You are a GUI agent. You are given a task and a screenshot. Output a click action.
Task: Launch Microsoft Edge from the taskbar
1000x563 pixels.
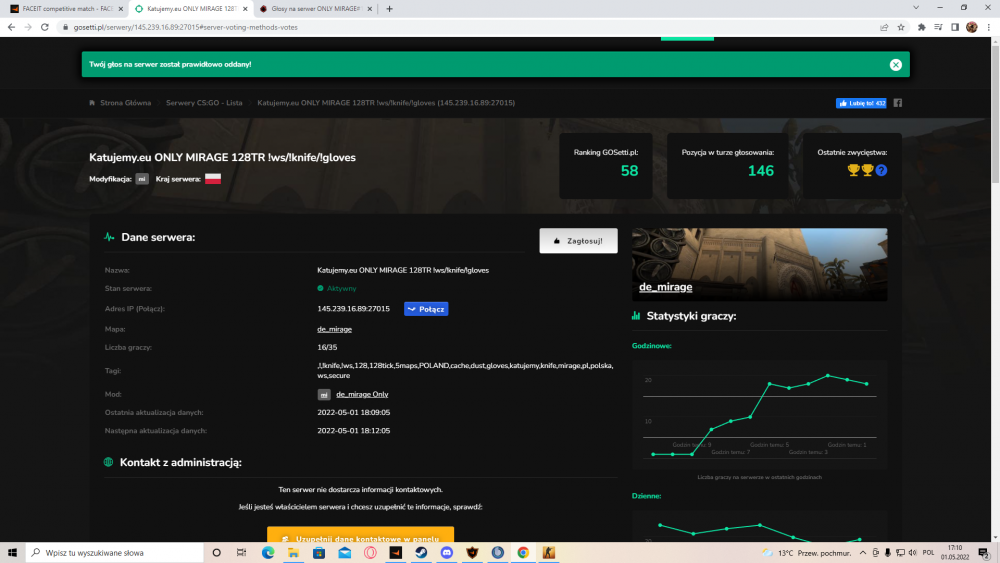[268, 553]
